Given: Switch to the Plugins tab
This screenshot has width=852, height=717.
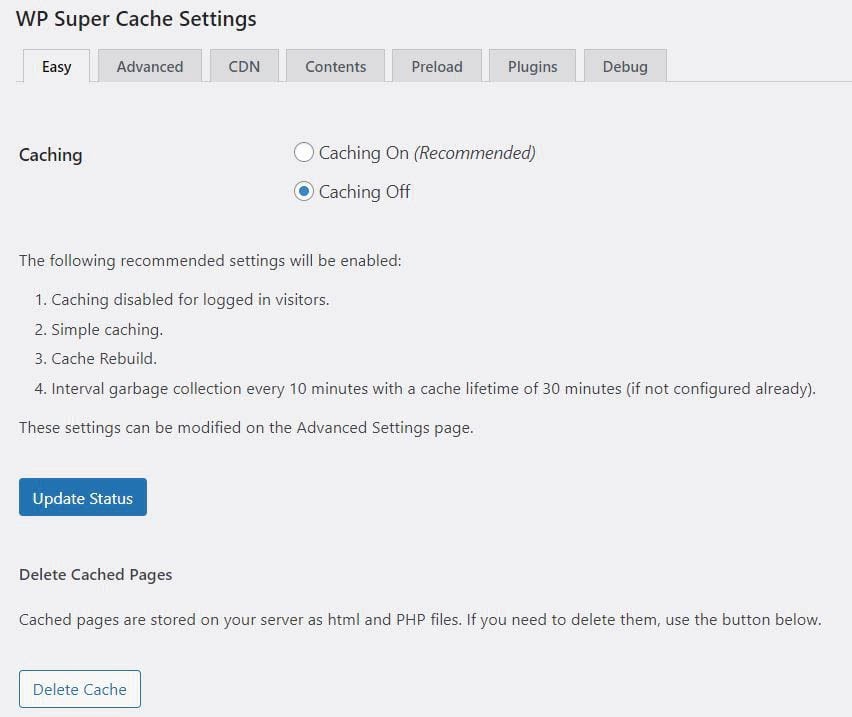Looking at the screenshot, I should click(x=532, y=67).
